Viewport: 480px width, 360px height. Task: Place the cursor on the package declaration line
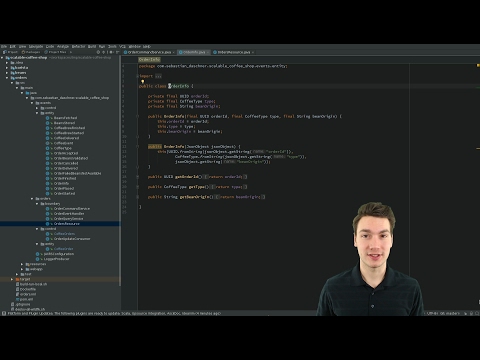coord(213,66)
